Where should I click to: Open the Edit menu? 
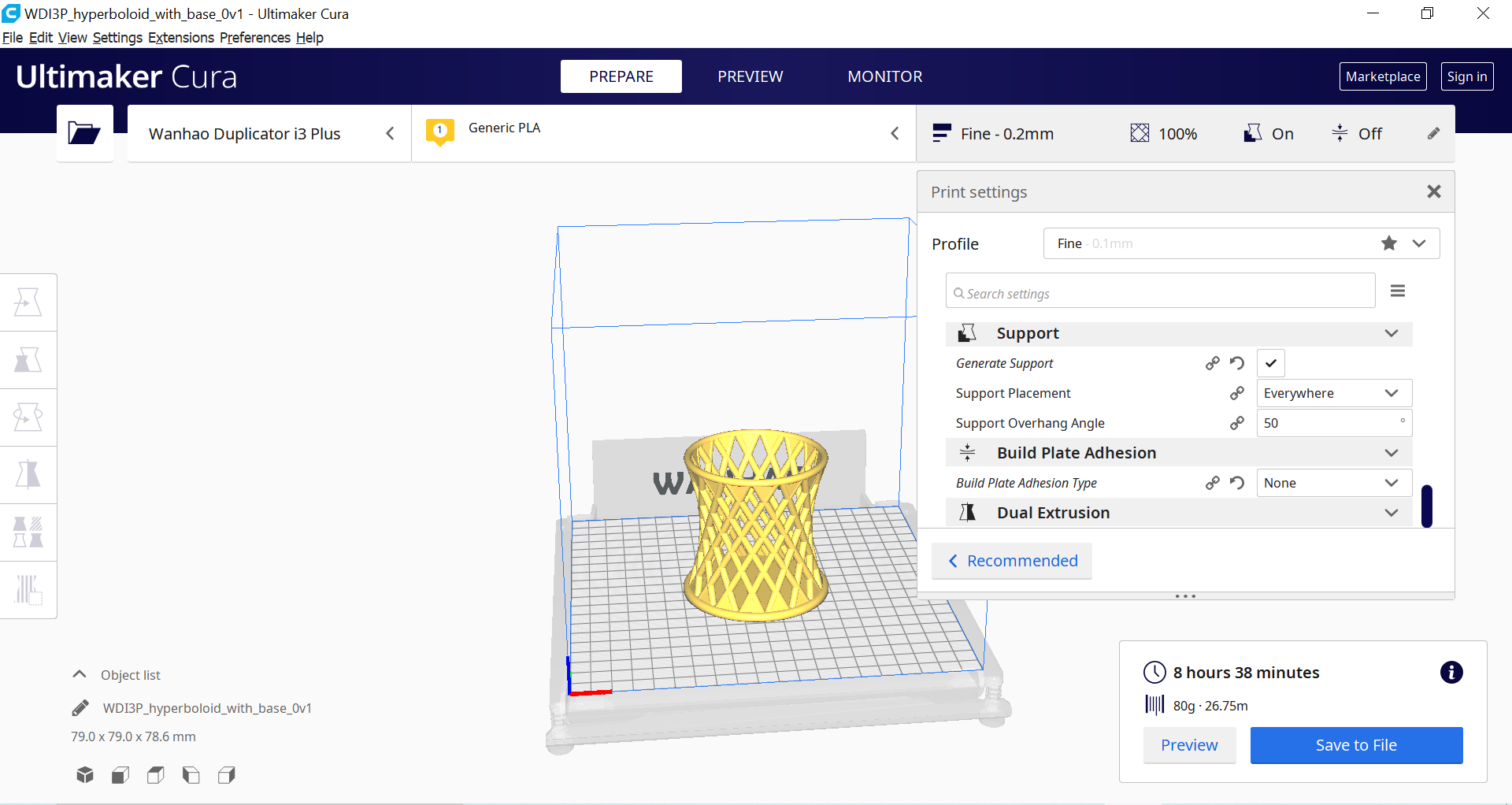(x=41, y=38)
